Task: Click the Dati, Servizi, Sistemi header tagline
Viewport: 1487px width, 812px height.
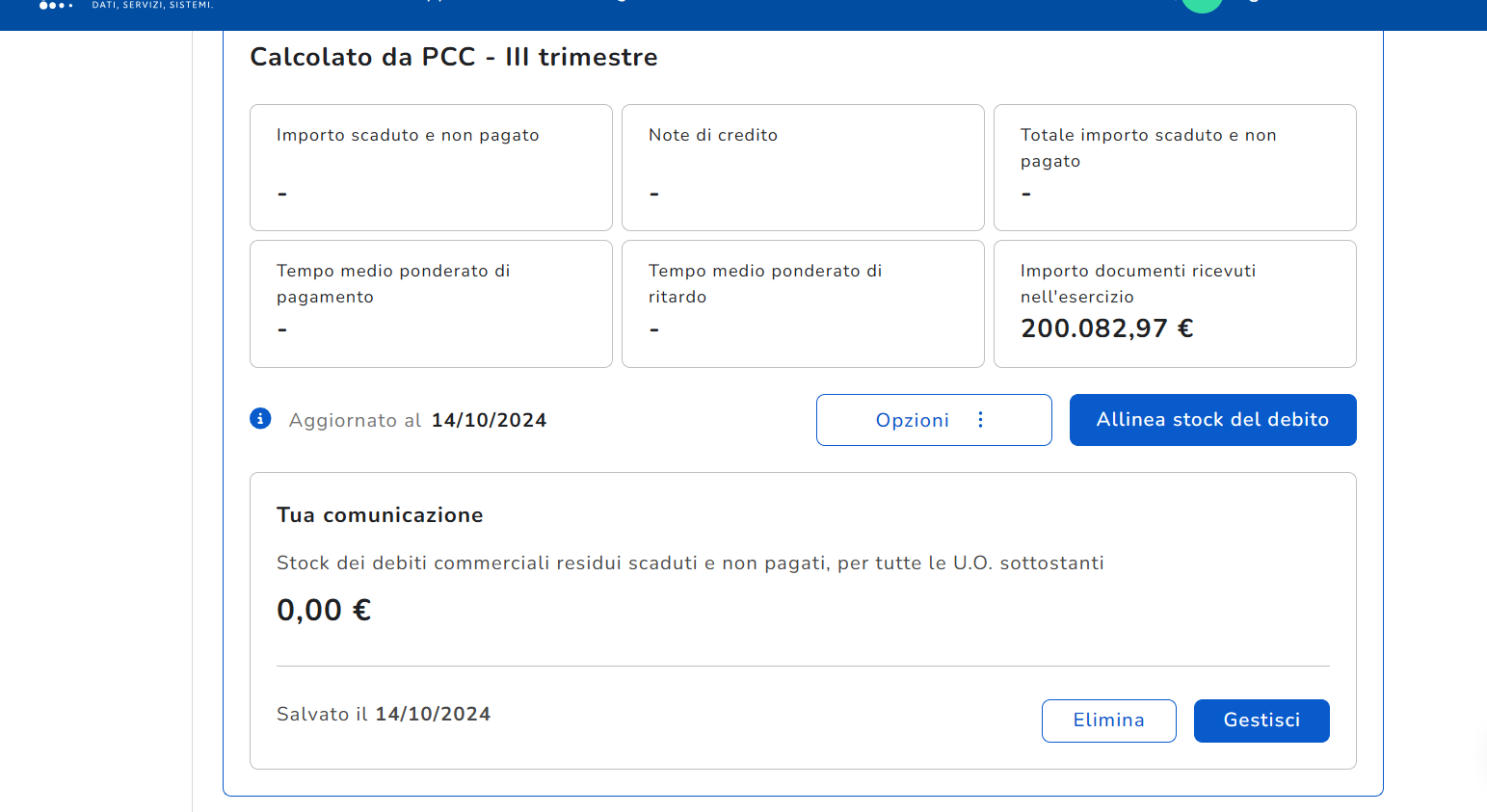Action: (x=152, y=6)
